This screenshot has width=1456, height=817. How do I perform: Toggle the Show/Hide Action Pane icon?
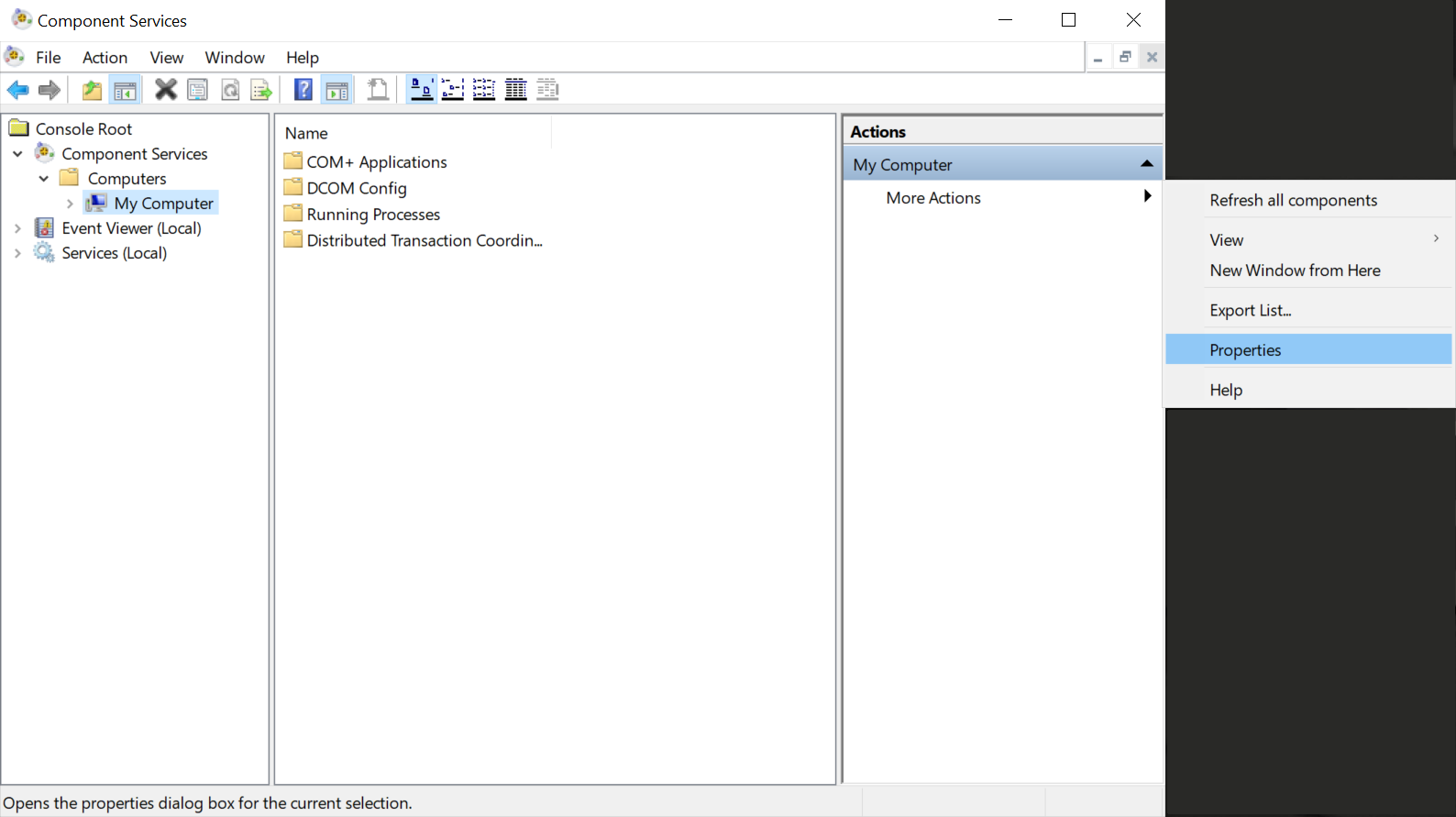click(336, 90)
